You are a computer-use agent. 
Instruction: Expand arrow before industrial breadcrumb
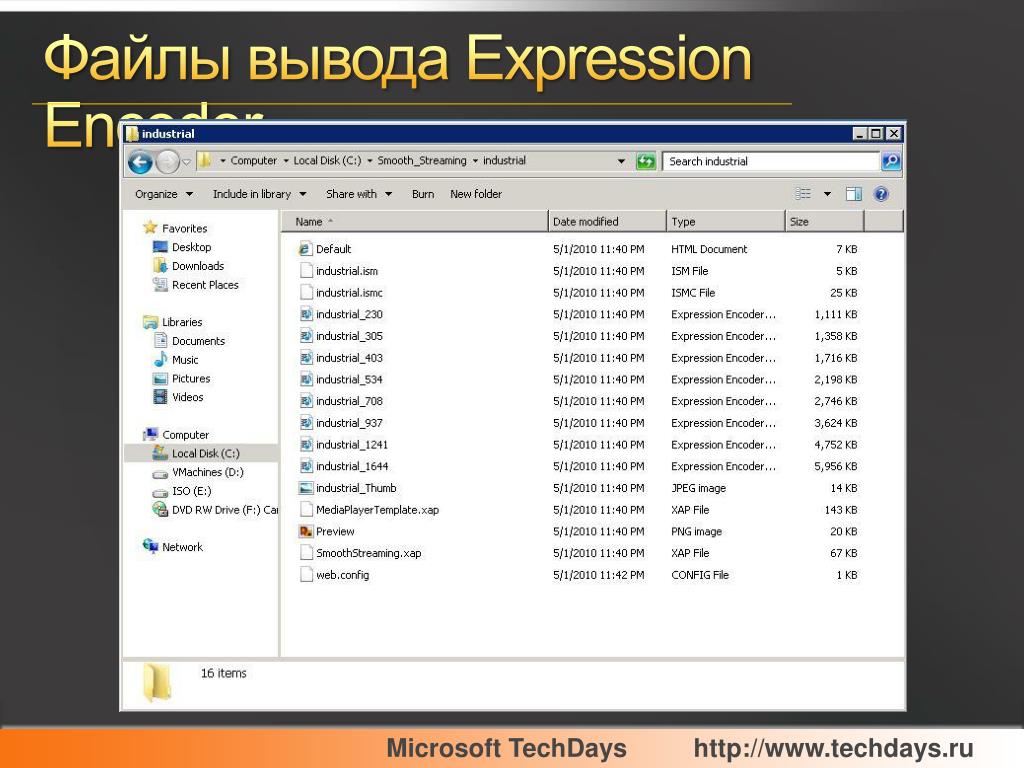pyautogui.click(x=475, y=161)
